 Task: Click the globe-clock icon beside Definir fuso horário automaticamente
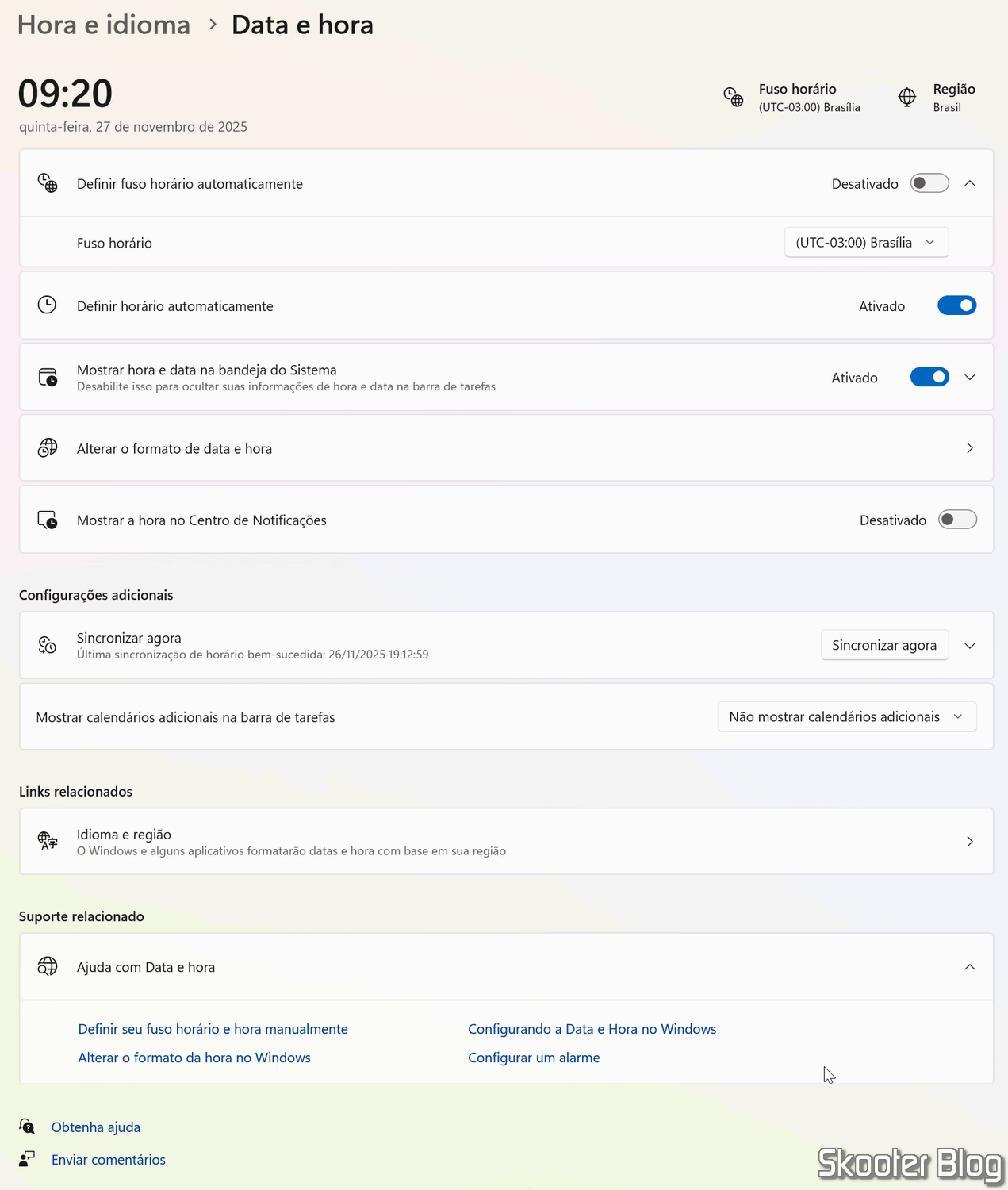(x=48, y=183)
